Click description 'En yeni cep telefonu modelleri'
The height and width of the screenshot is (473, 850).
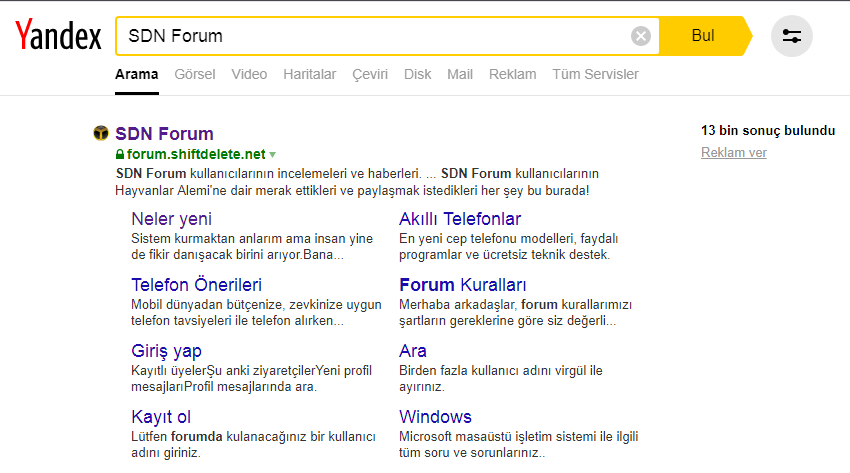tap(487, 238)
